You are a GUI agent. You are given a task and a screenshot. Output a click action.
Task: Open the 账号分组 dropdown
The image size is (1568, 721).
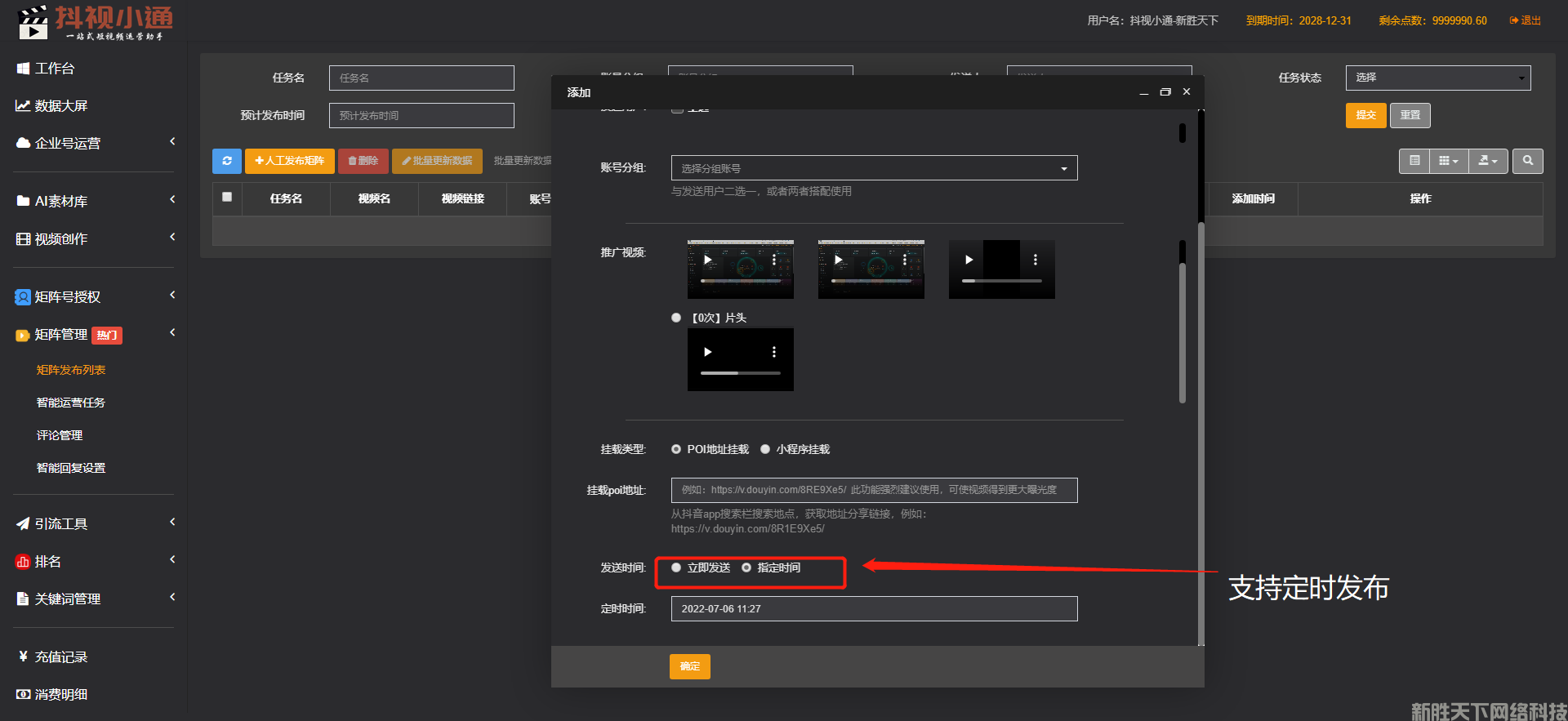click(x=874, y=168)
